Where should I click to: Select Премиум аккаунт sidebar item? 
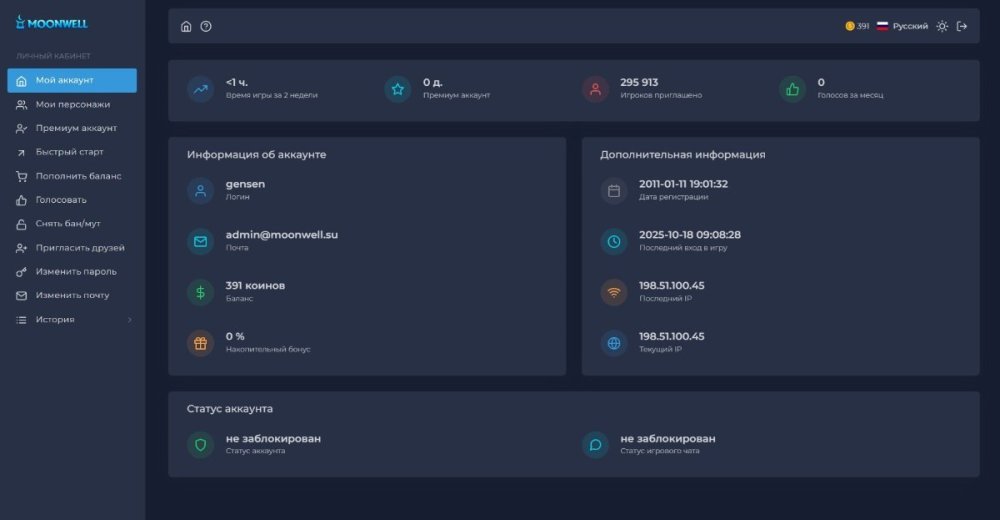coord(76,128)
